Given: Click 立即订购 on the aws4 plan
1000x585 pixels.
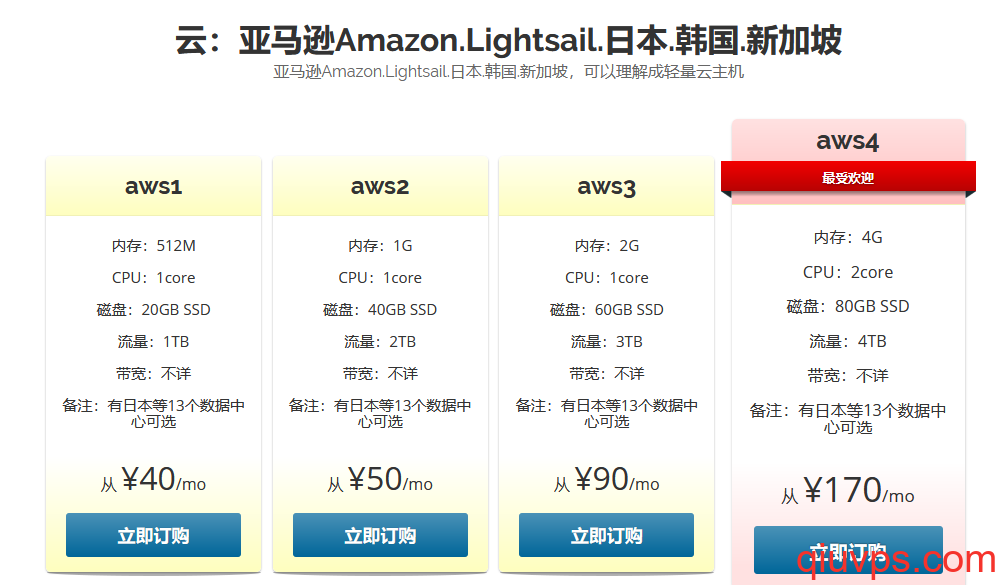Looking at the screenshot, I should click(848, 549).
